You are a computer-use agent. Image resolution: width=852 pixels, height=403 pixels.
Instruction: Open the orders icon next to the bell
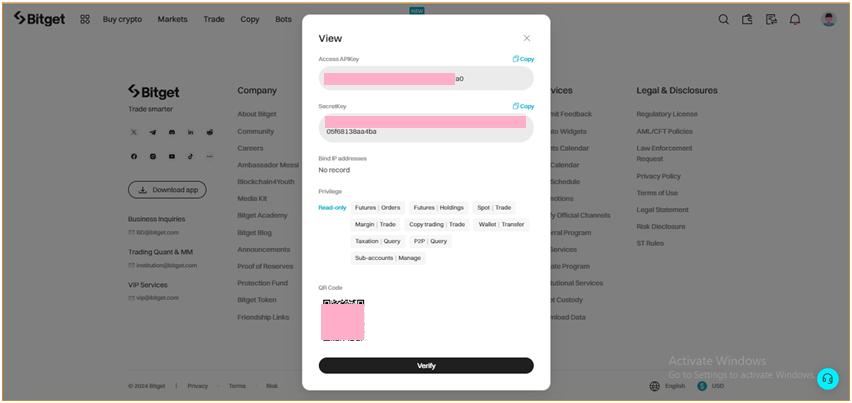[x=771, y=20]
